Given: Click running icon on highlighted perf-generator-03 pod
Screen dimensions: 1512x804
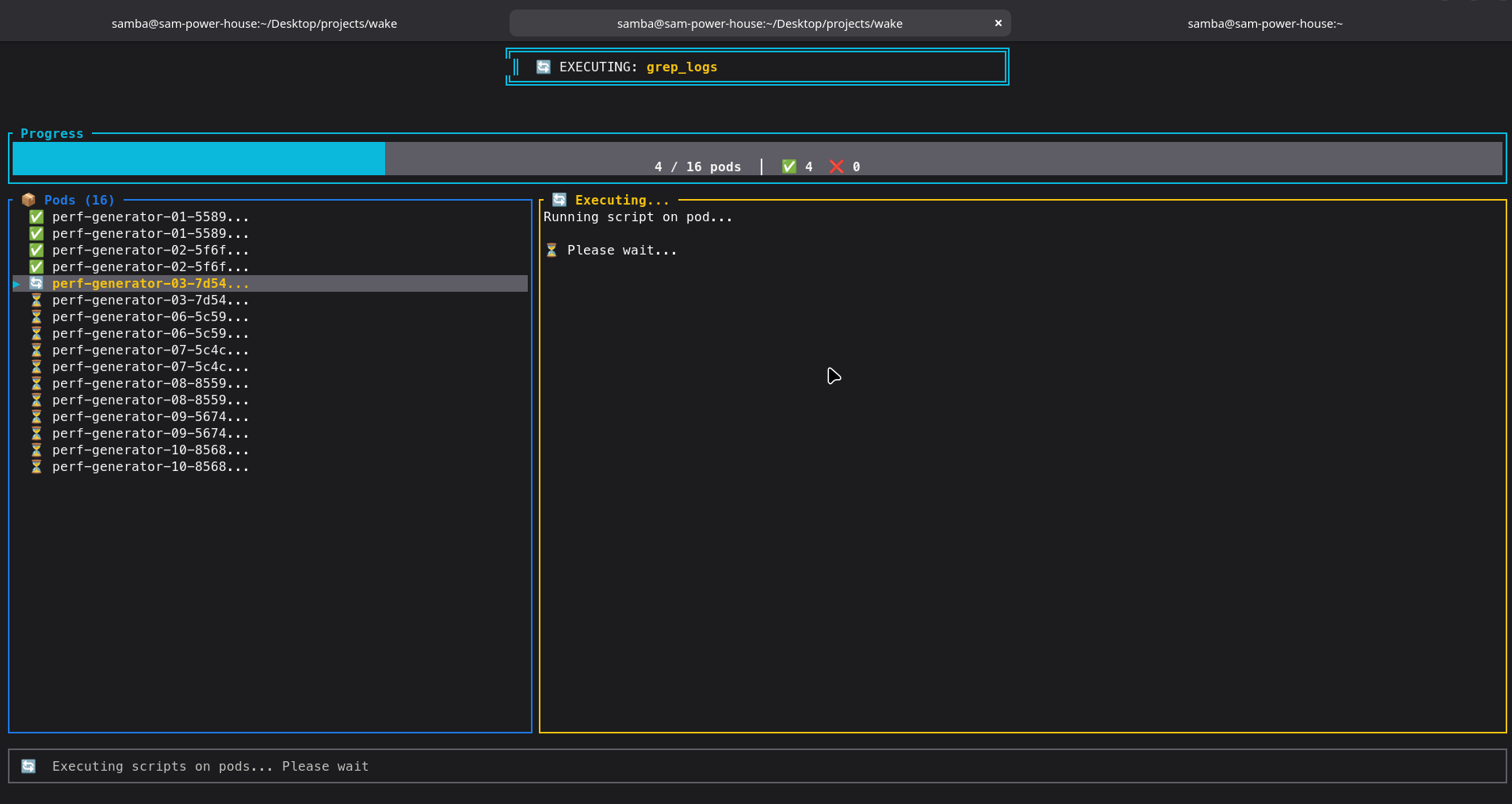Looking at the screenshot, I should [x=36, y=283].
